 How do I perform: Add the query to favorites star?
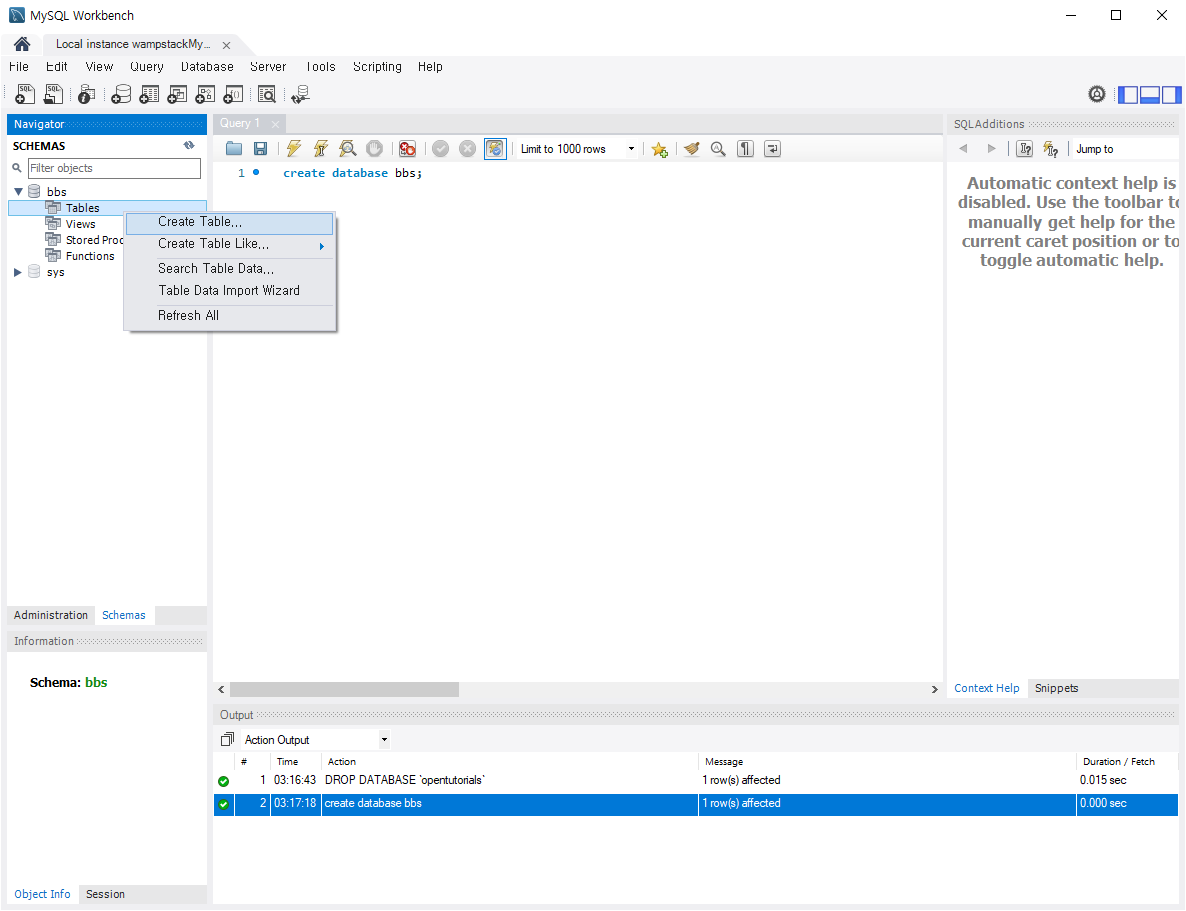tap(660, 149)
